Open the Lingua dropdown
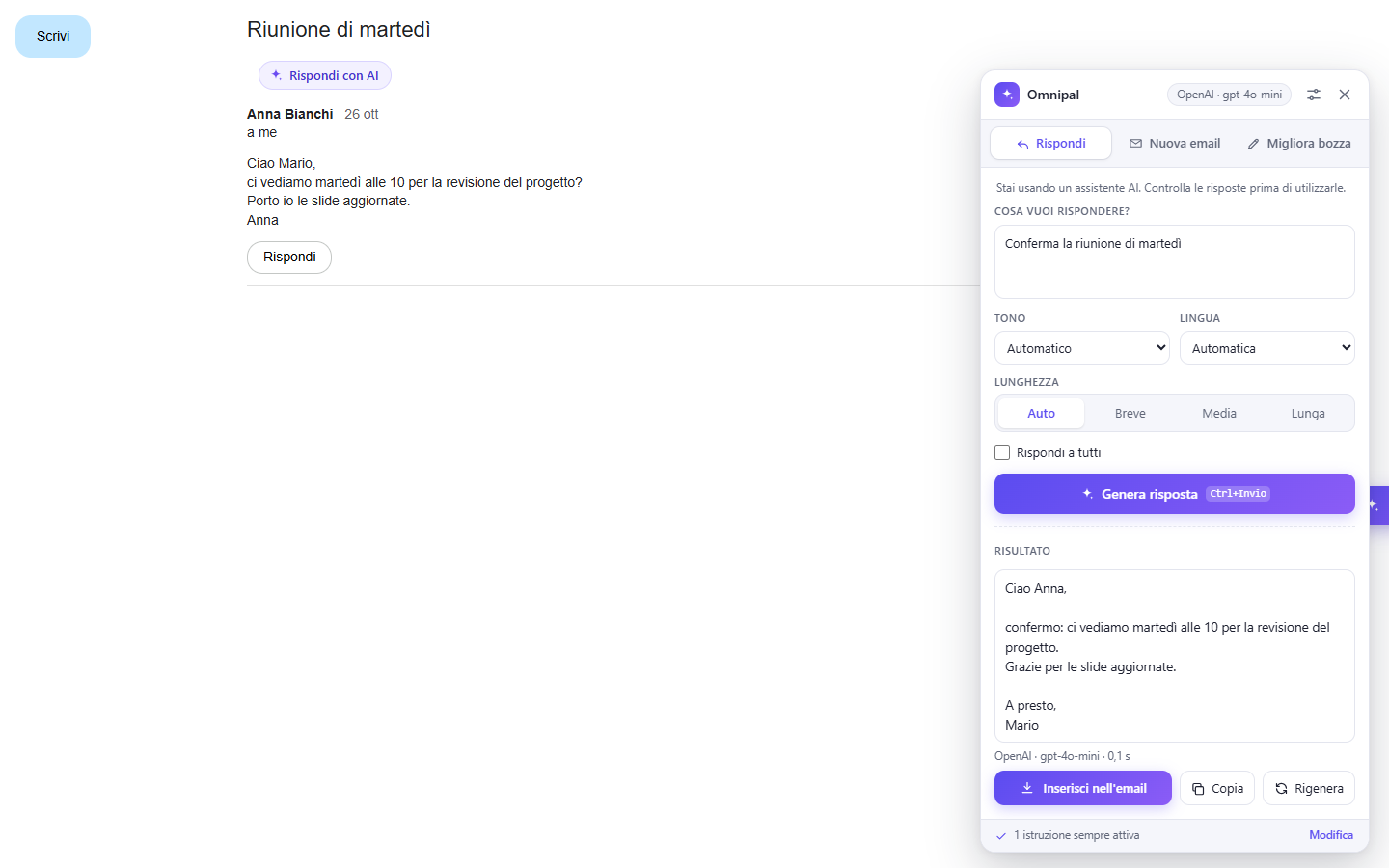The image size is (1389, 868). coord(1267,348)
